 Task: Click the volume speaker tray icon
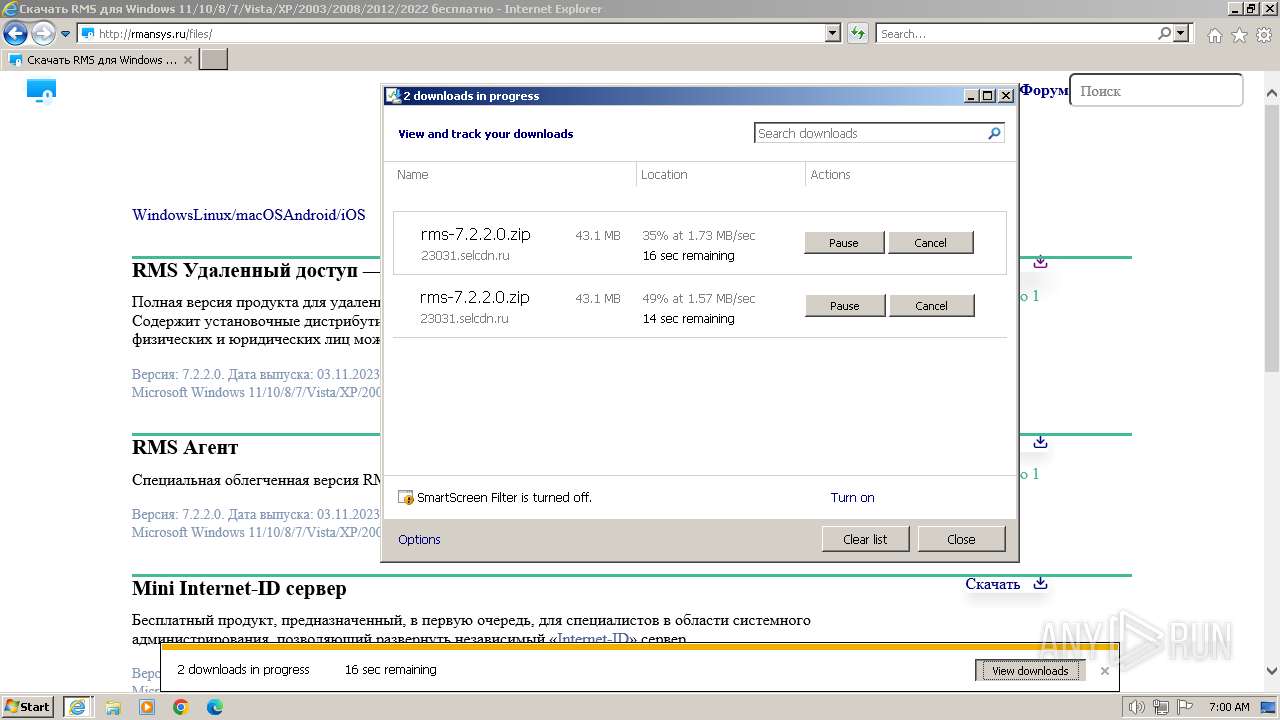point(1137,707)
